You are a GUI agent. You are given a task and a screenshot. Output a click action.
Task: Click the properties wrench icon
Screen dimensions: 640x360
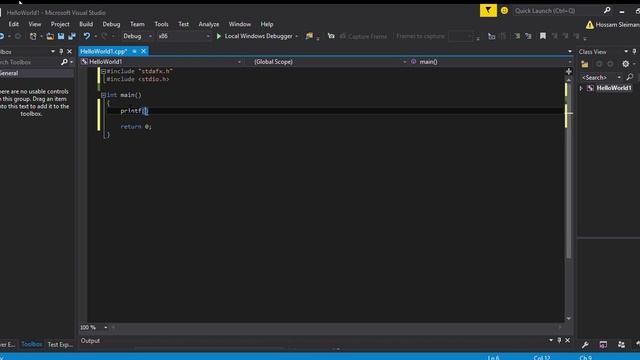point(585,345)
